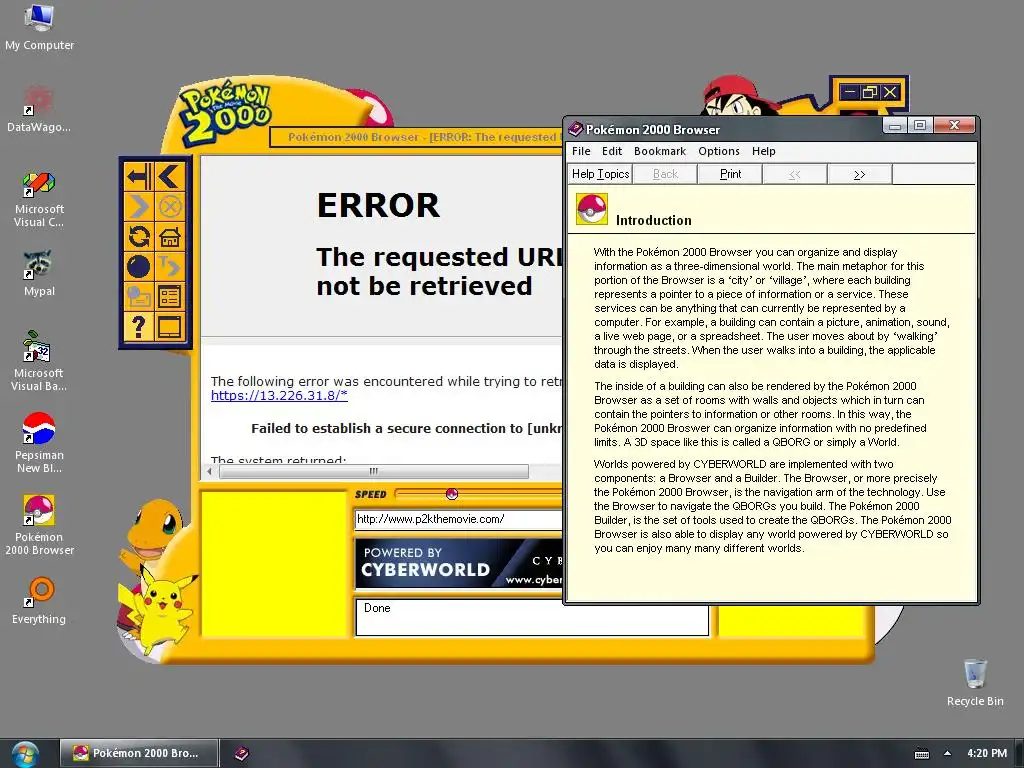Click the Print button in help window
1024x768 pixels.
730,174
